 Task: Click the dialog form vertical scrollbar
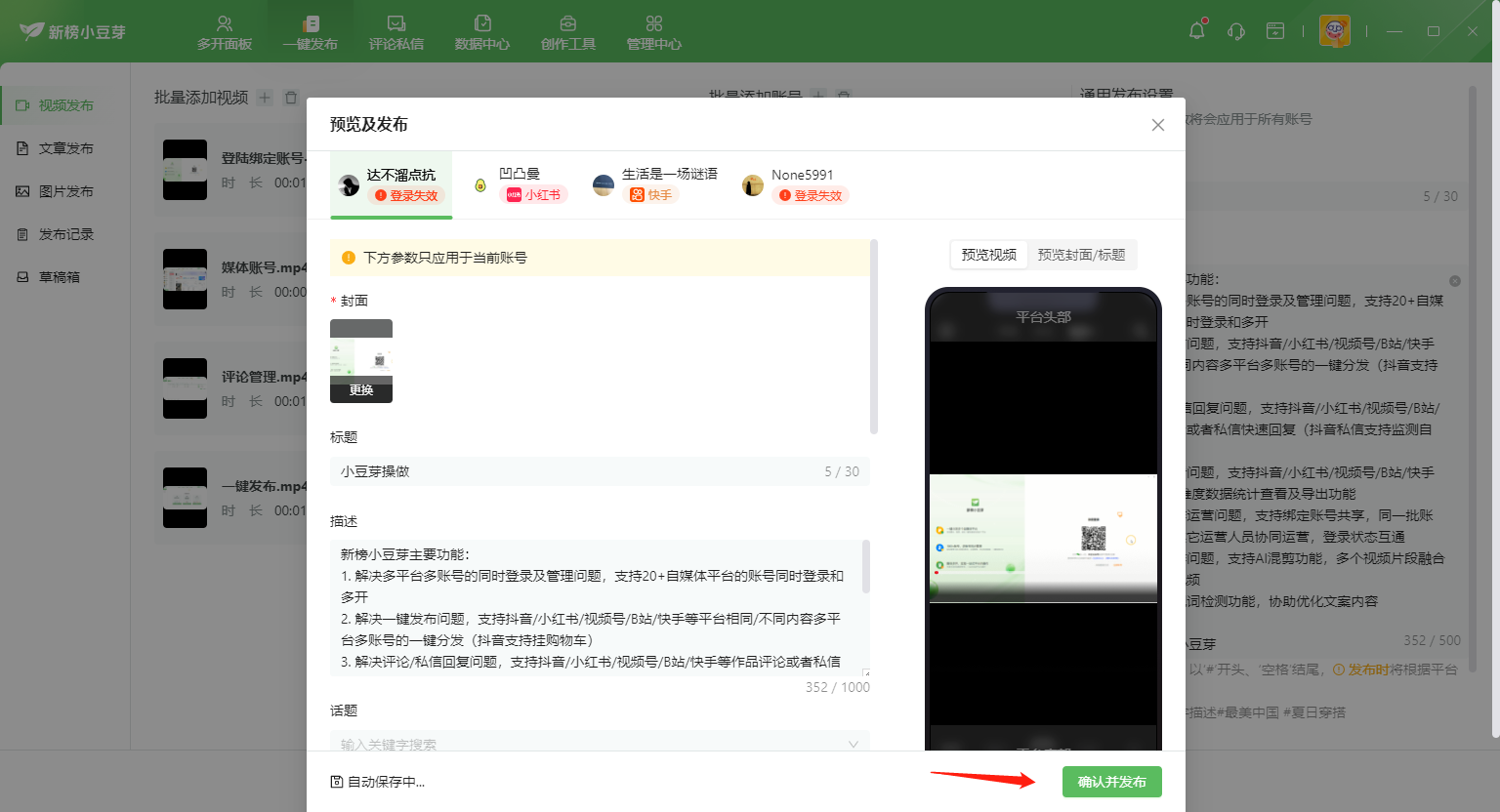click(x=874, y=337)
